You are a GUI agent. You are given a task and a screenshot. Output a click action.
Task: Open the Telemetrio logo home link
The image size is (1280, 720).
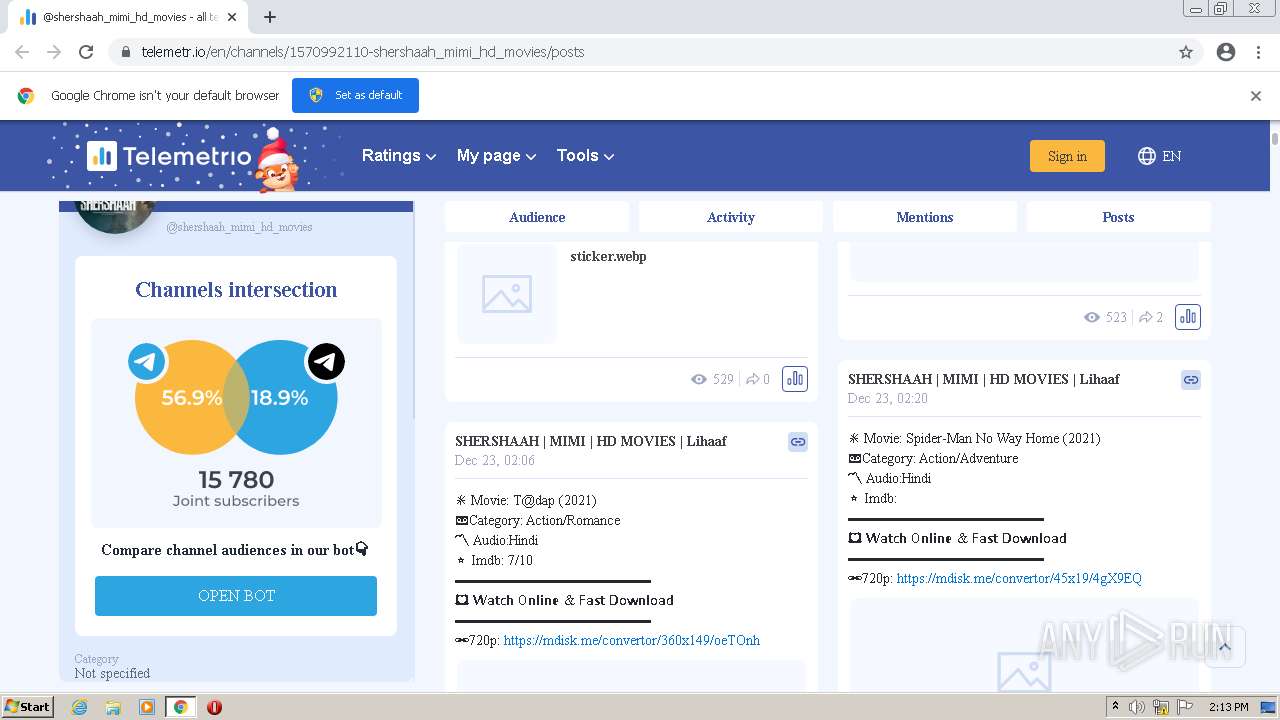pos(169,156)
